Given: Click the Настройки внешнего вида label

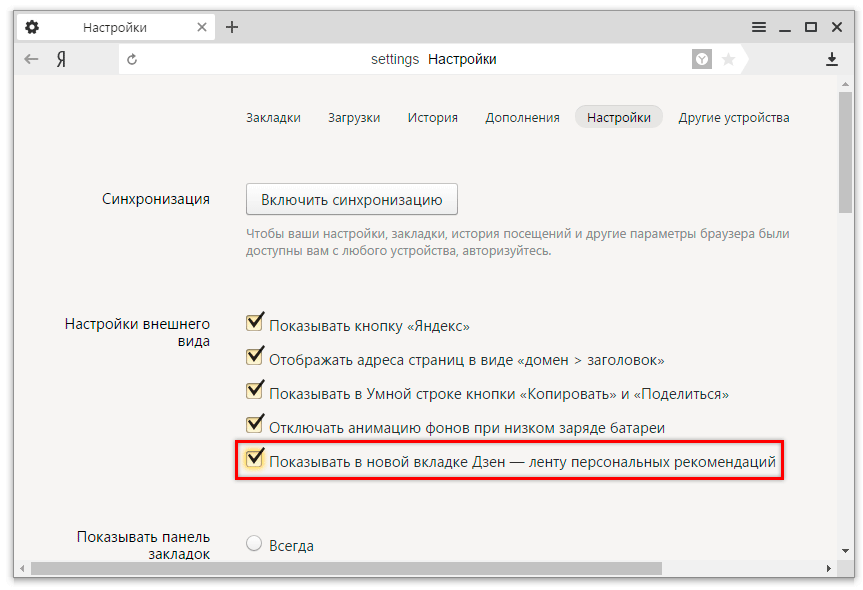Looking at the screenshot, I should [138, 332].
